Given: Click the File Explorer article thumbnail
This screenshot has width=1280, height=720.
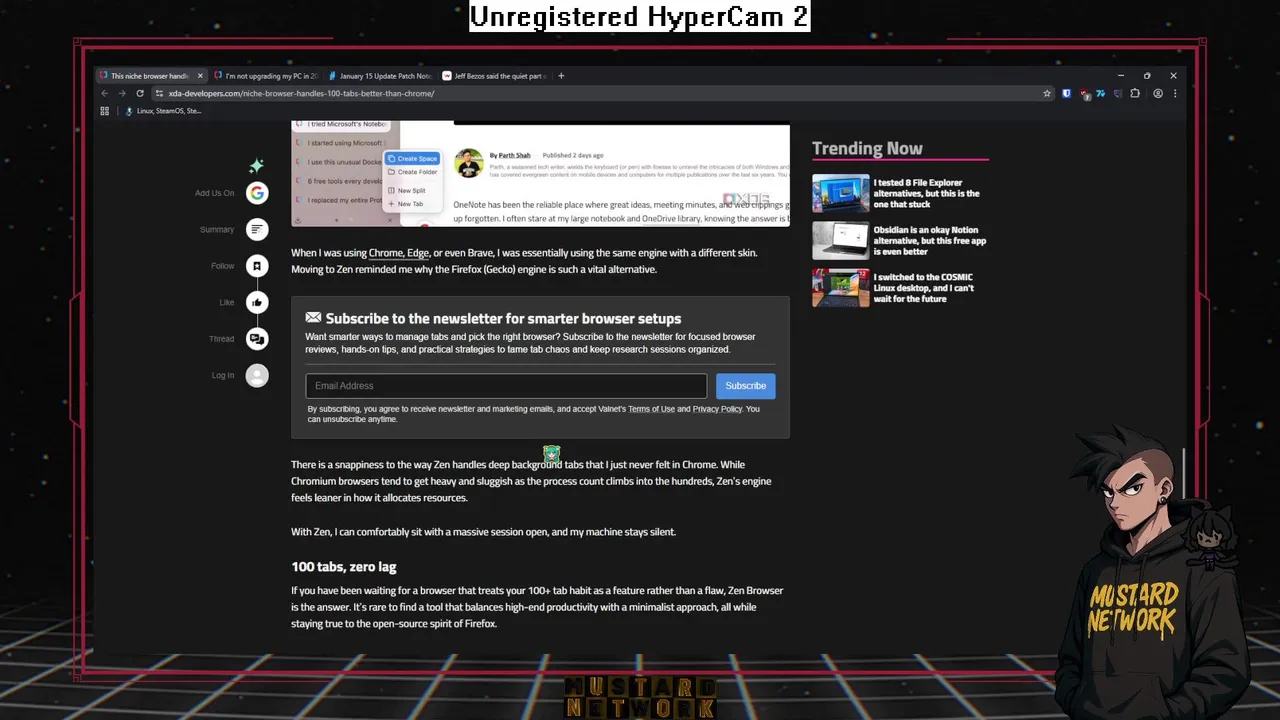Looking at the screenshot, I should [840, 193].
